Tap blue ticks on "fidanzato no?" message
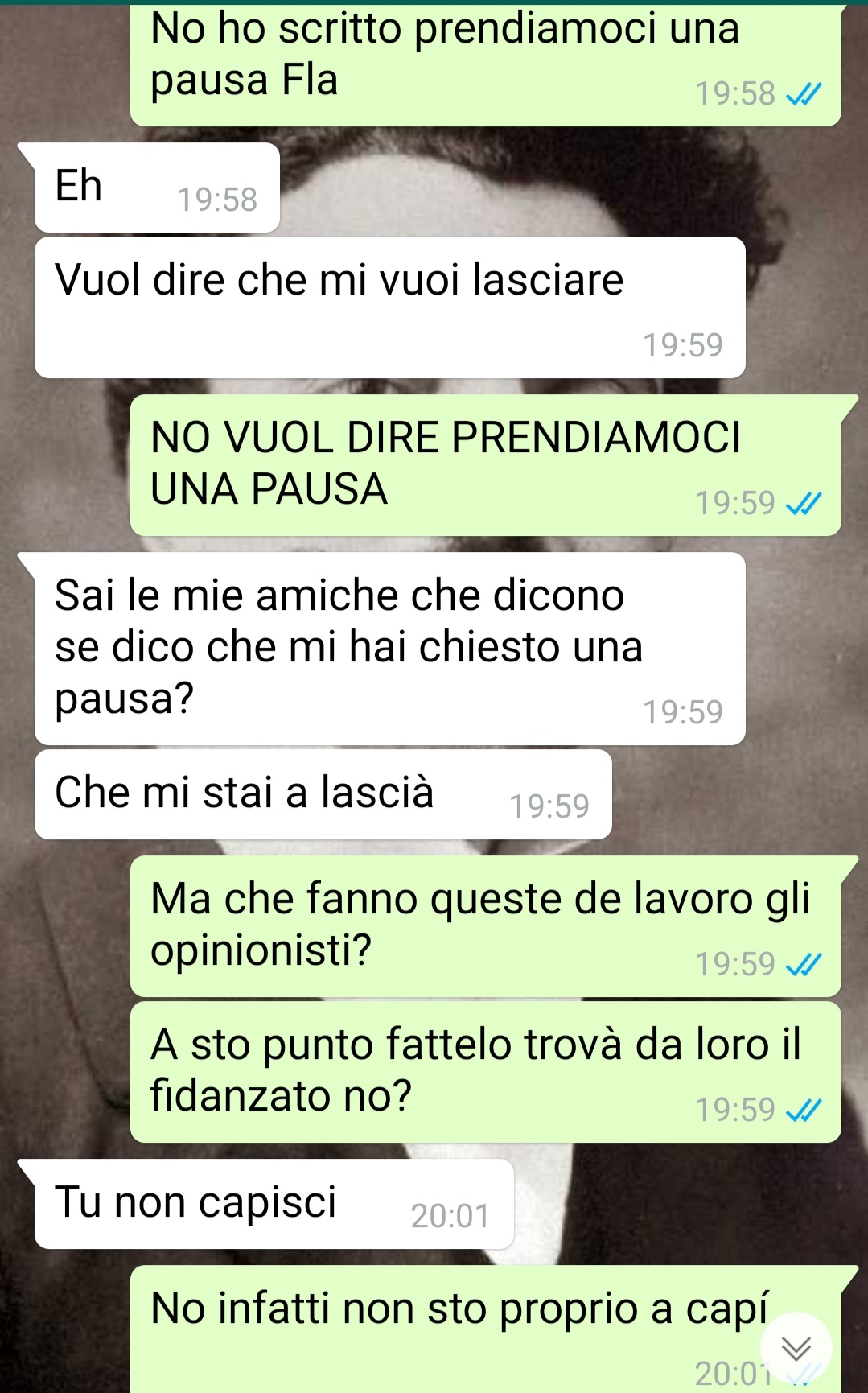 [803, 1111]
